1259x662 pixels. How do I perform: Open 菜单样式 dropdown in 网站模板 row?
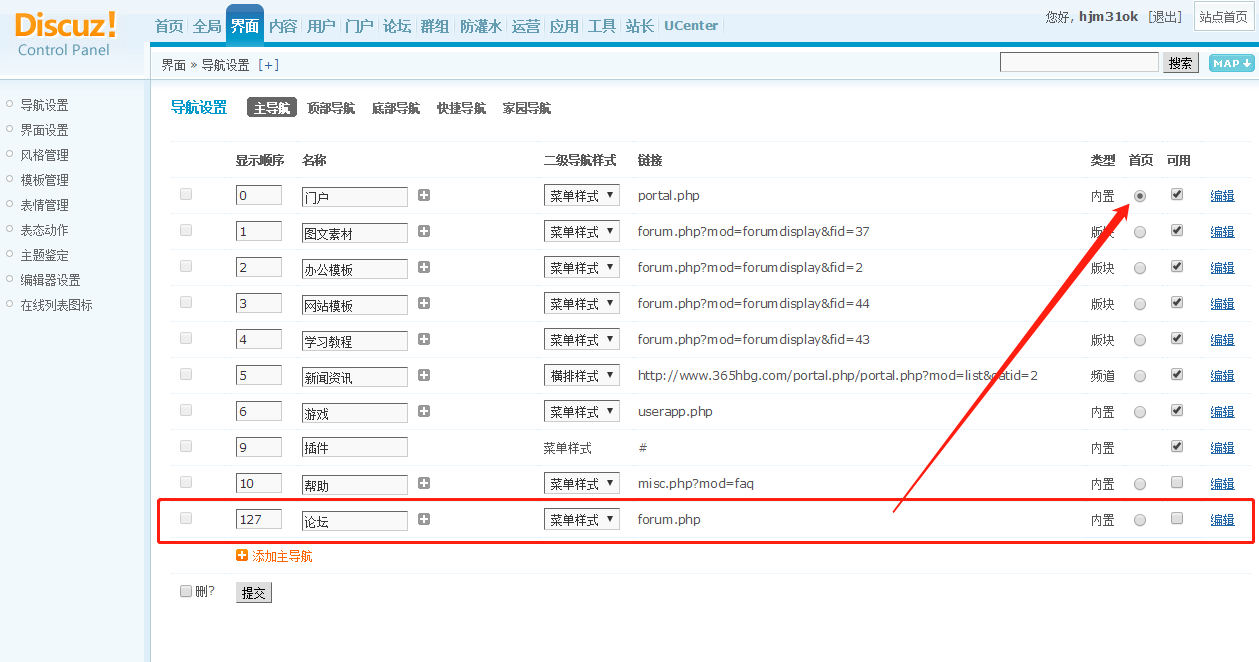pyautogui.click(x=582, y=303)
